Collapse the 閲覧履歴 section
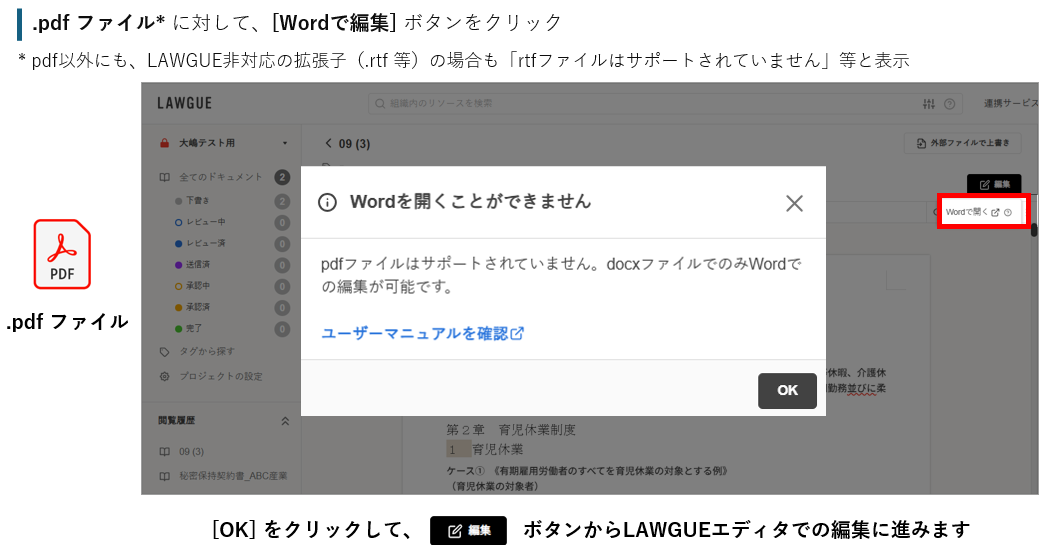Image resolution: width=1045 pixels, height=549 pixels. [284, 421]
